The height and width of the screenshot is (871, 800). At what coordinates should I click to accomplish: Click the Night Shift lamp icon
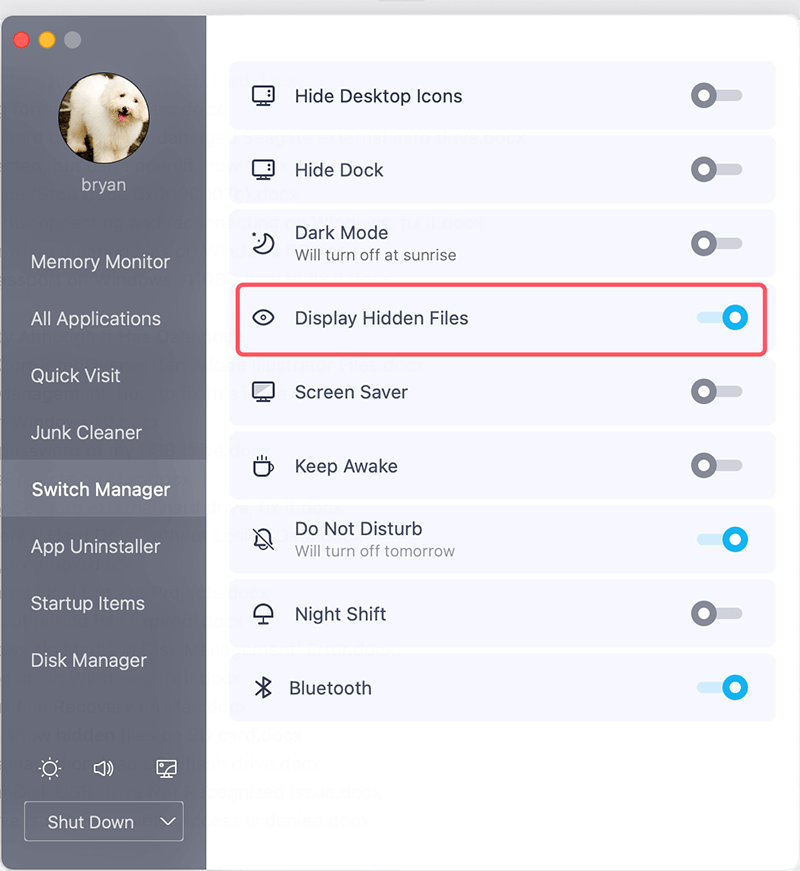(x=263, y=614)
